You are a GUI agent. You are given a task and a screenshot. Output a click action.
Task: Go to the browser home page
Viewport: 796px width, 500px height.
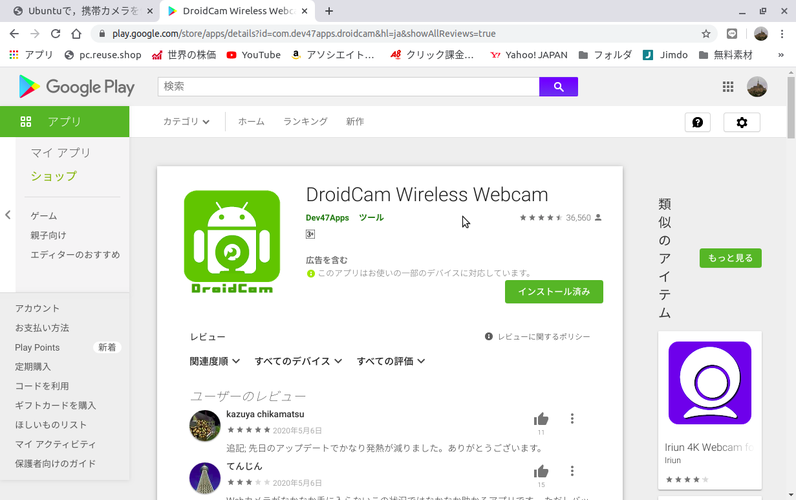click(x=76, y=34)
